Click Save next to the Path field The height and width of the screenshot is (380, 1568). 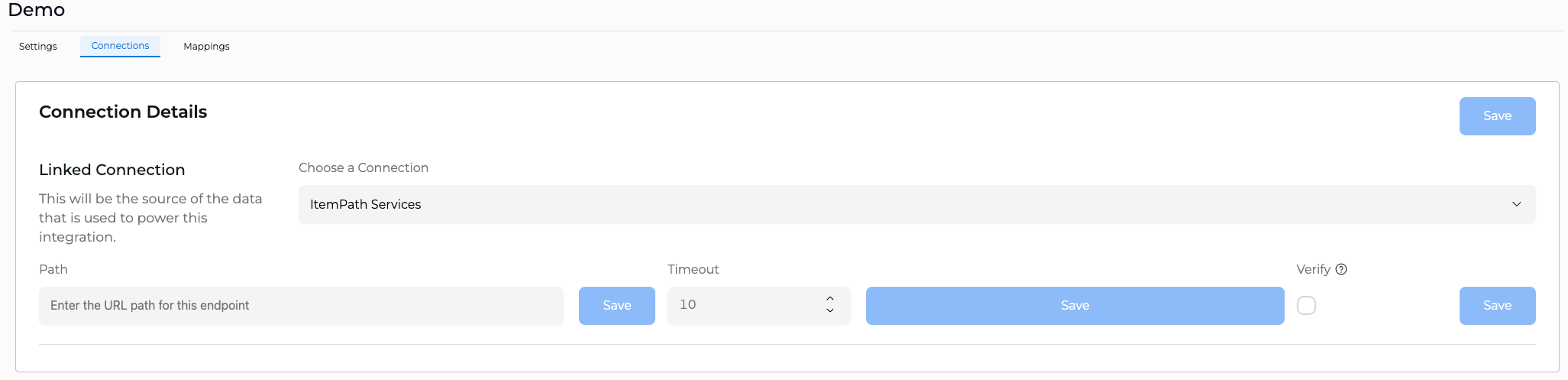[x=617, y=306]
